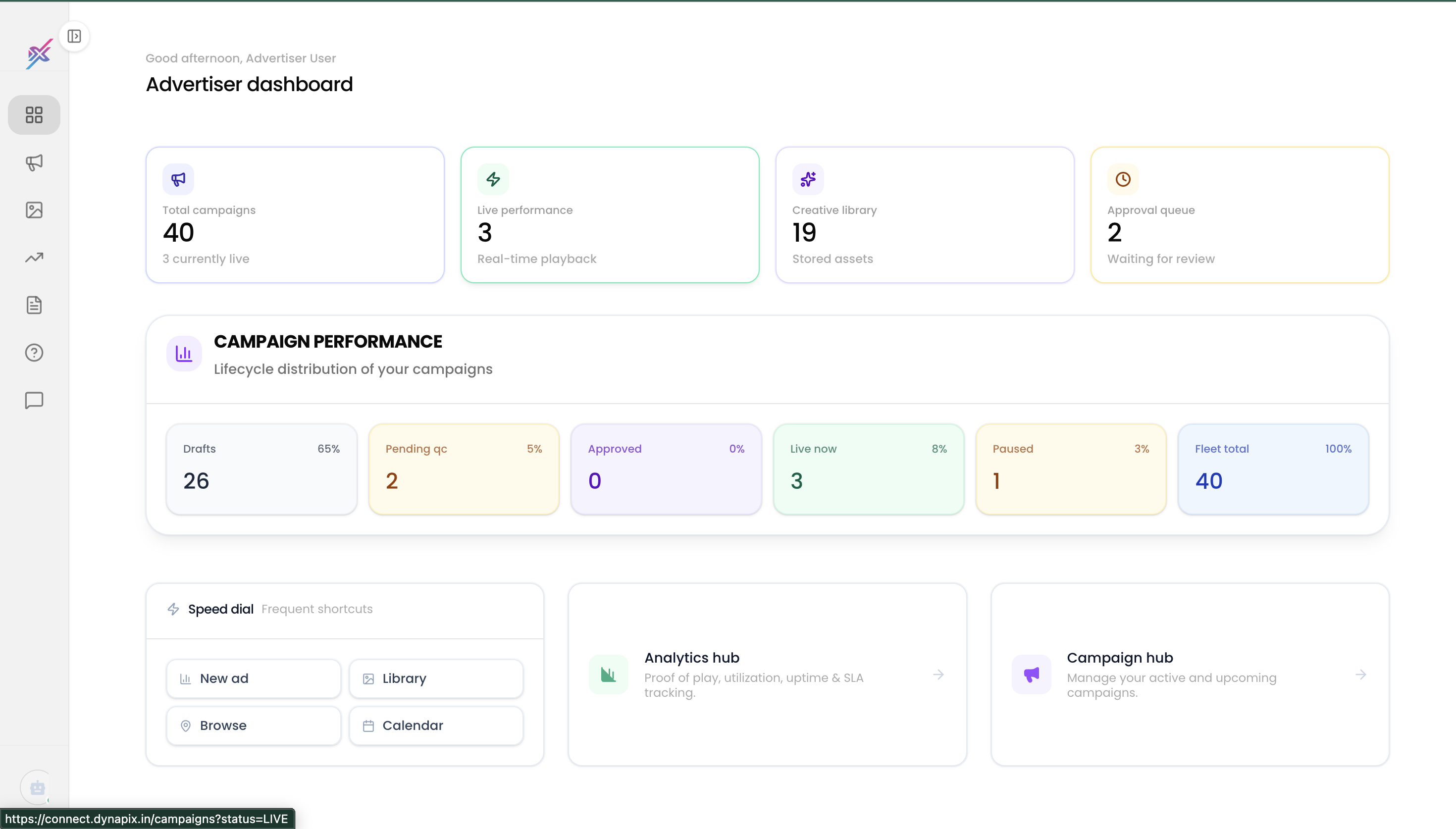This screenshot has width=1456, height=829.
Task: Click the Calendar shortcut button
Action: click(436, 726)
